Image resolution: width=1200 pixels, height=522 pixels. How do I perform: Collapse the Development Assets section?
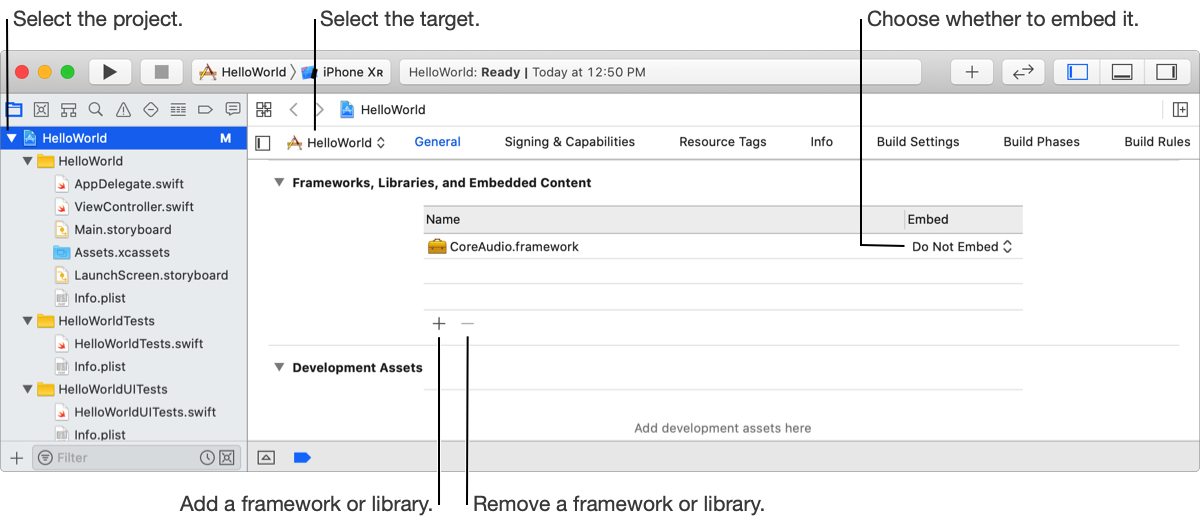(279, 368)
